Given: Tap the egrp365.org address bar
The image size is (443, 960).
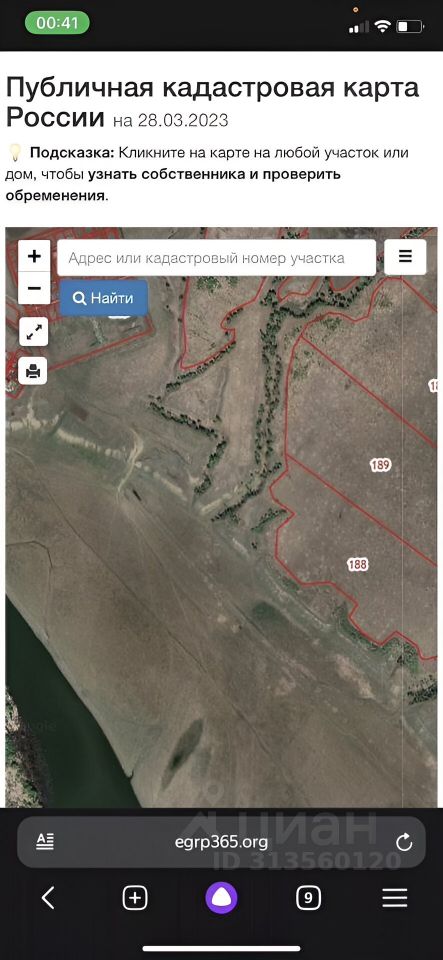Looking at the screenshot, I should (221, 842).
